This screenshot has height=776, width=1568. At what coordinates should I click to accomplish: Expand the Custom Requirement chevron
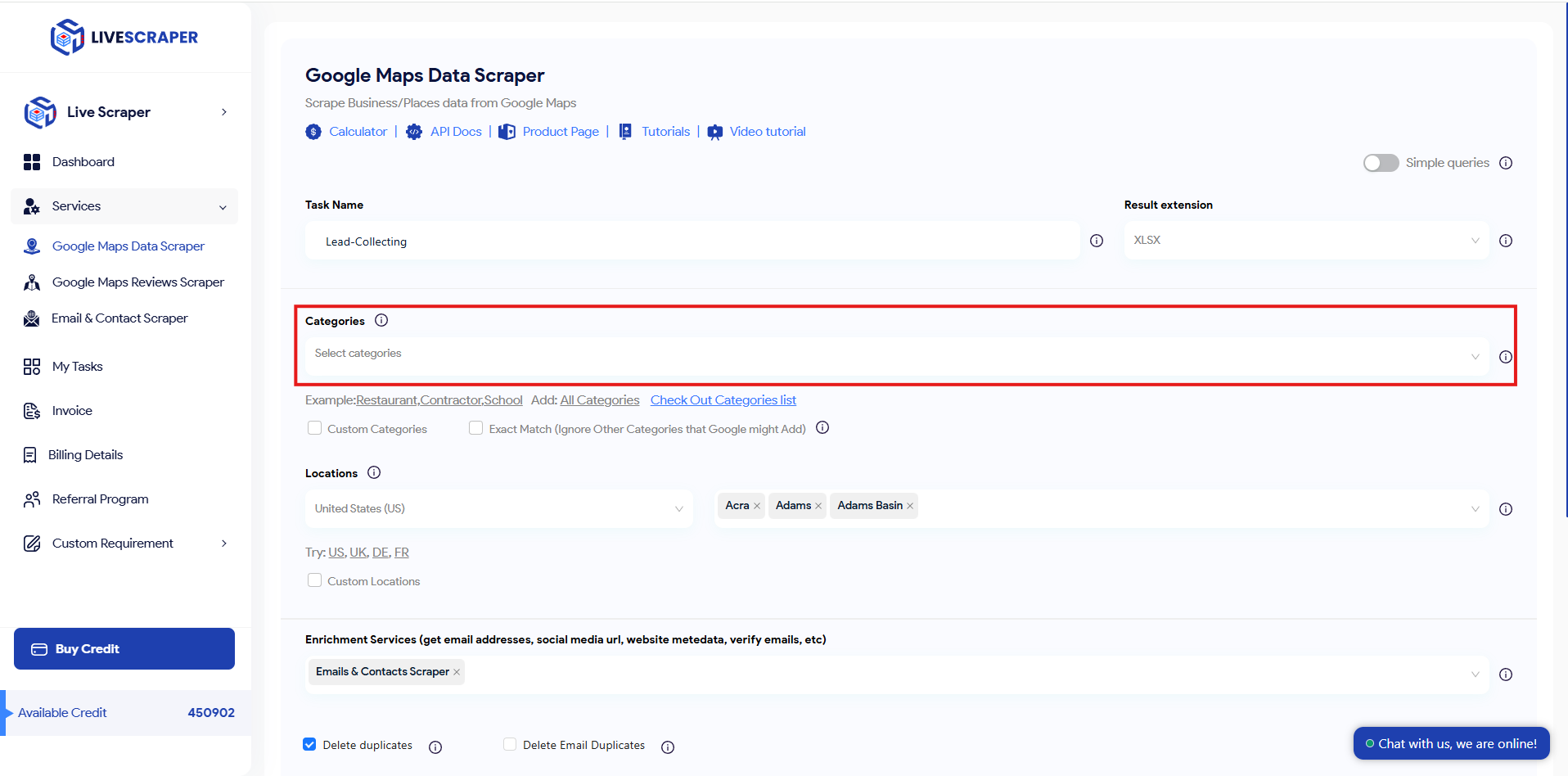tap(224, 544)
